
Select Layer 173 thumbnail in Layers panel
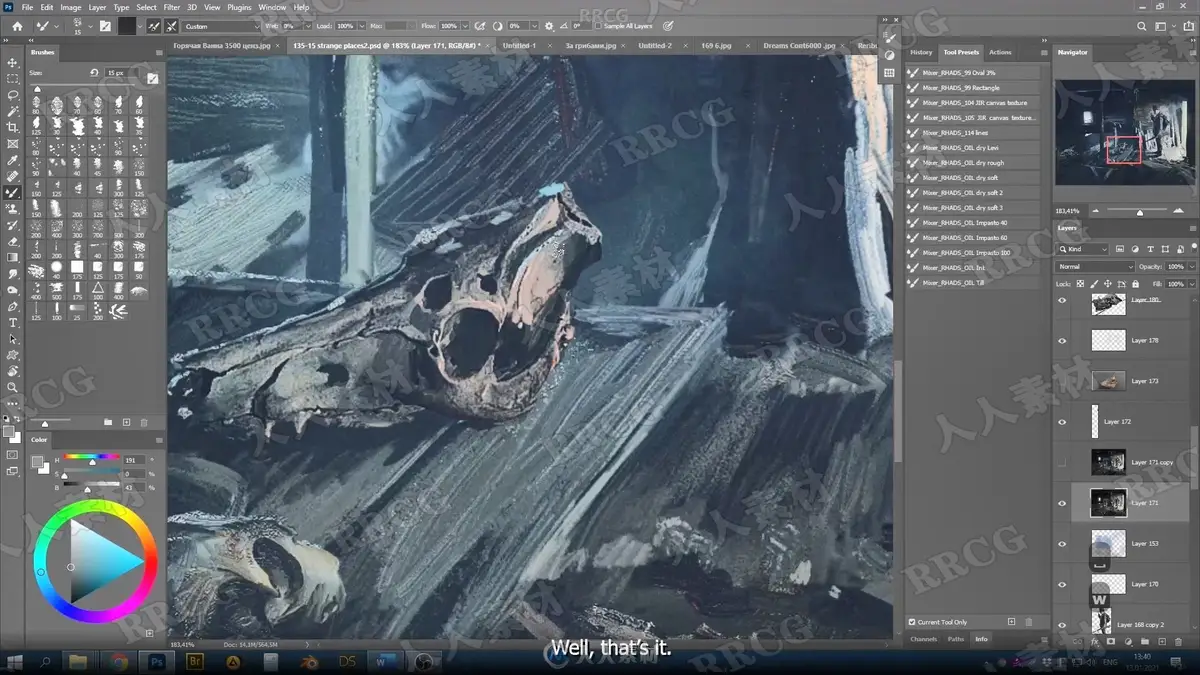(1108, 381)
